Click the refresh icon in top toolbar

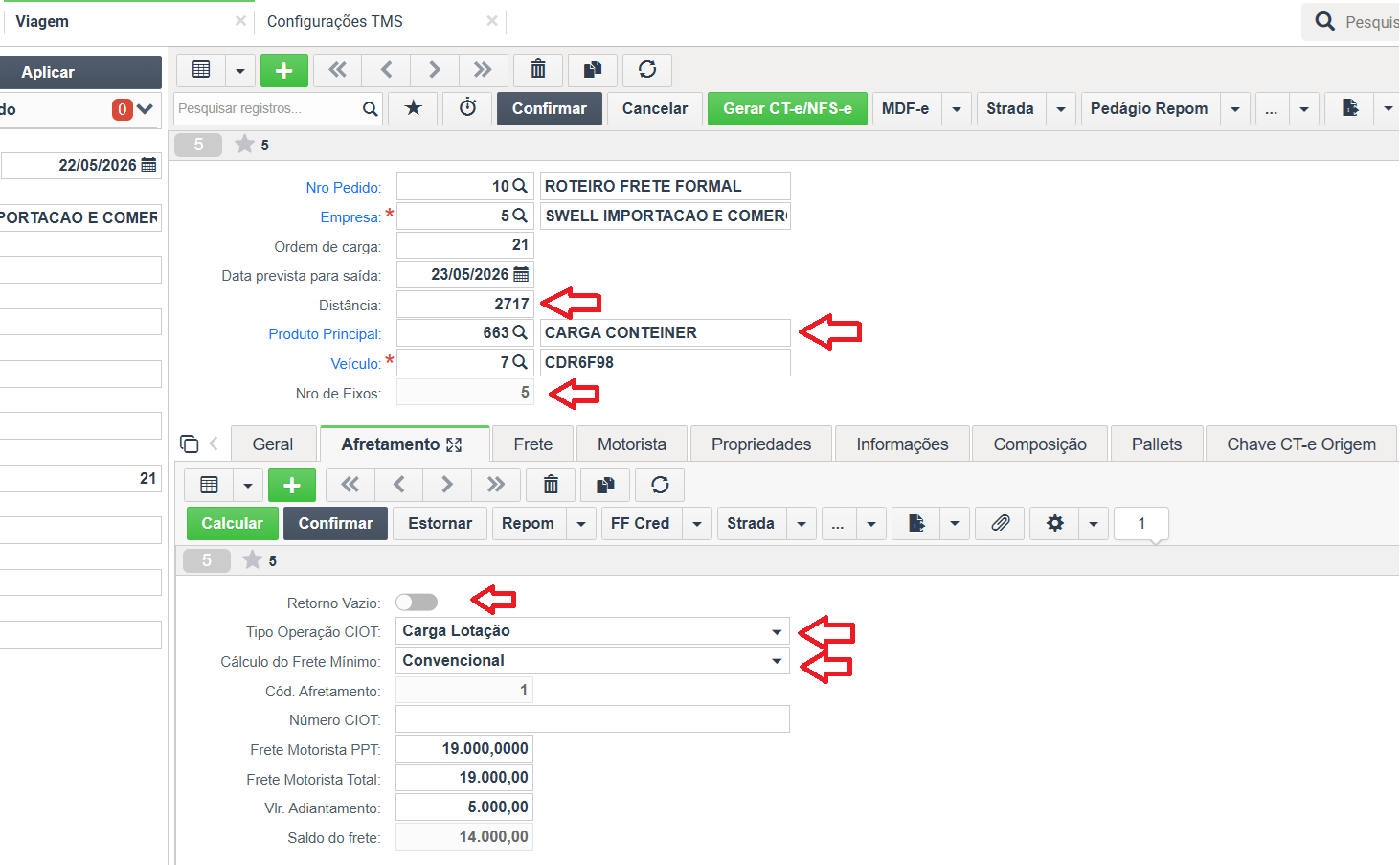(x=647, y=70)
